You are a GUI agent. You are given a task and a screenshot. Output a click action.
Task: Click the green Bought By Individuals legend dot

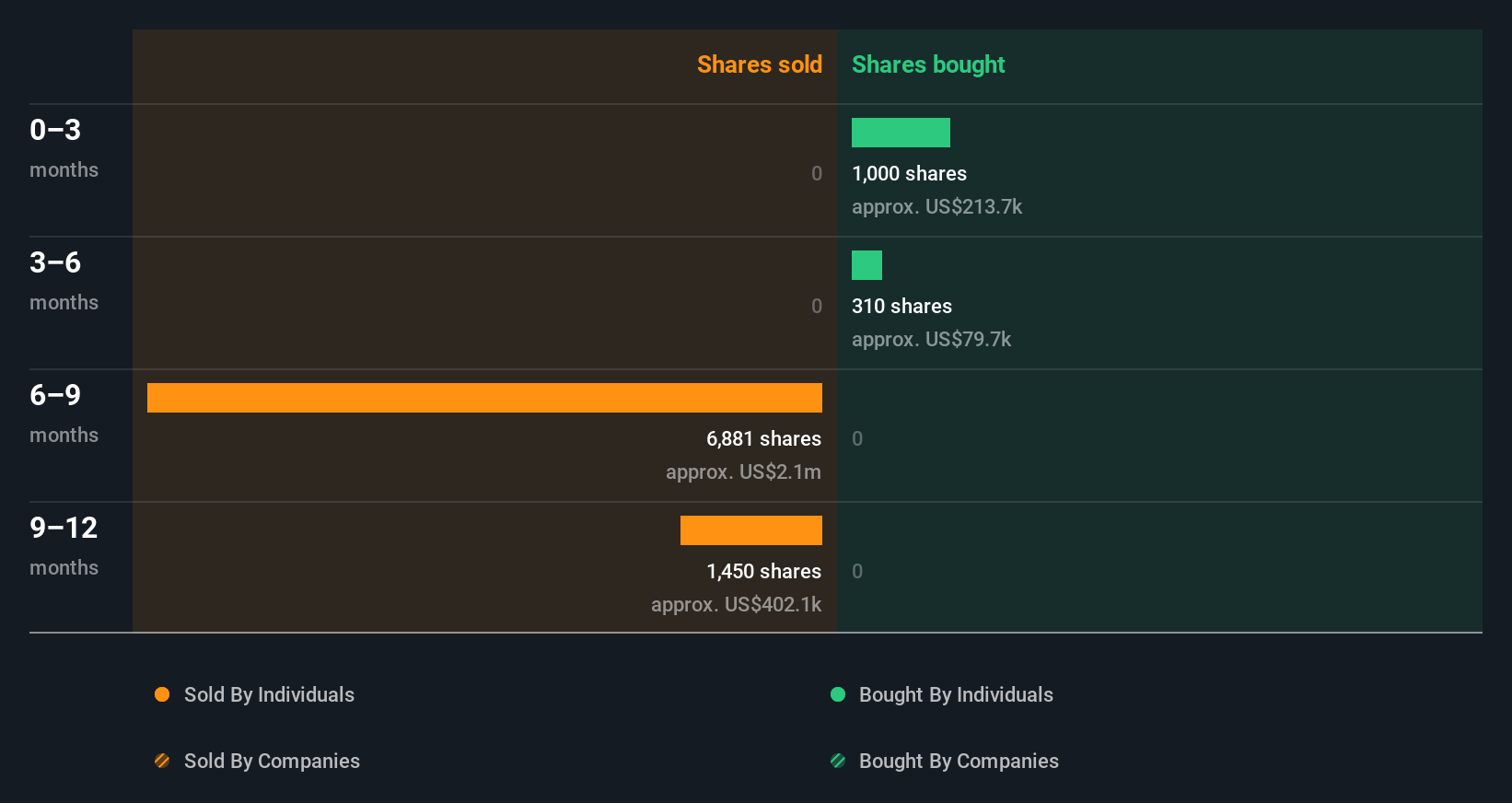pos(838,694)
